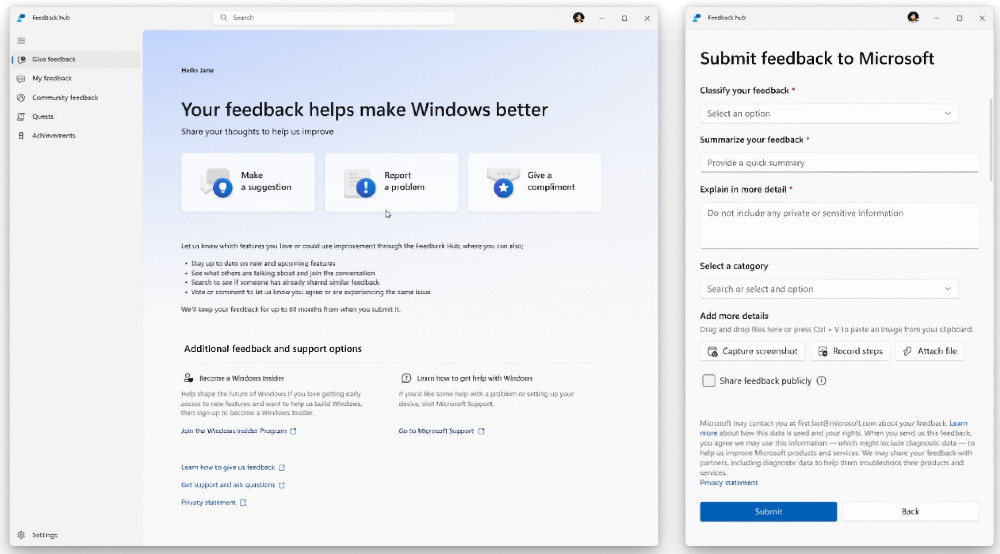Screen dimensions: 1000x554
Task: Expand the Select a category dropdown
Action: coord(829,289)
